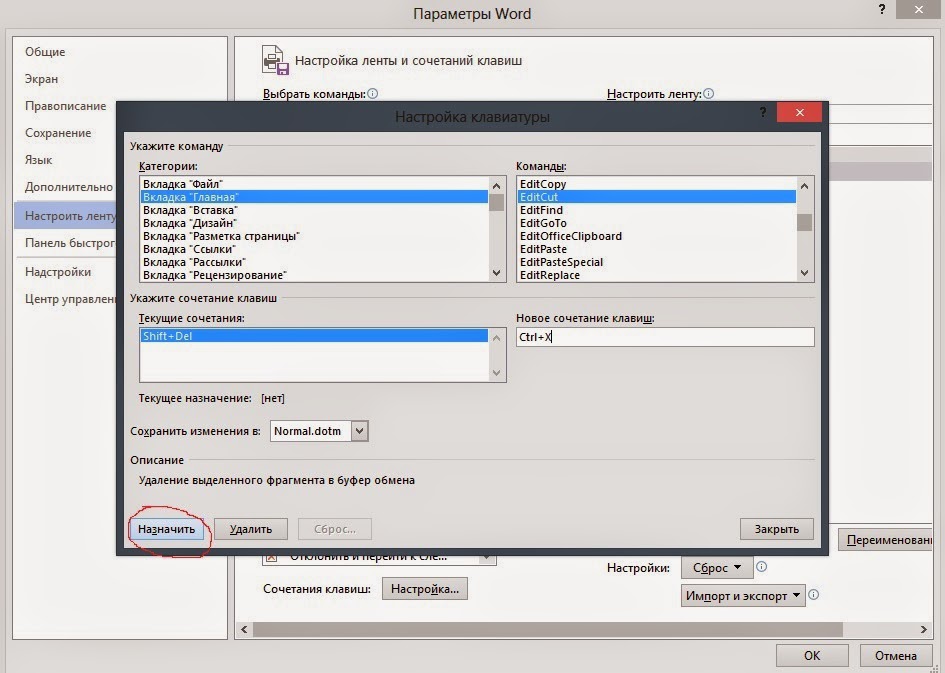Image resolution: width=945 pixels, height=673 pixels.
Task: Select category Вкладка "Рецензирование"
Action: click(314, 275)
